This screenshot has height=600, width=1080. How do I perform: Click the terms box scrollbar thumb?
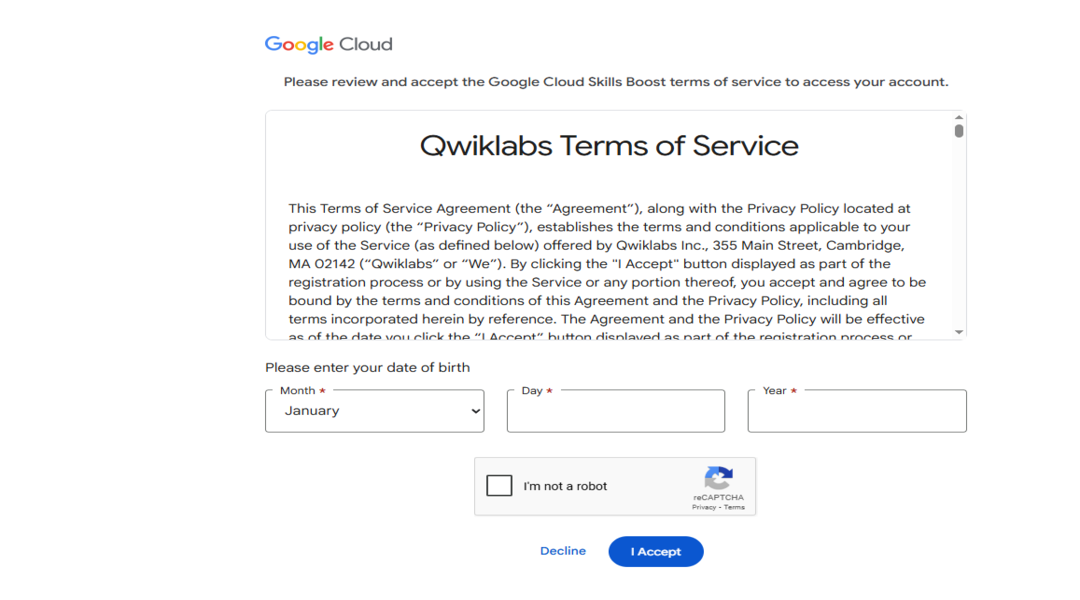click(x=959, y=131)
